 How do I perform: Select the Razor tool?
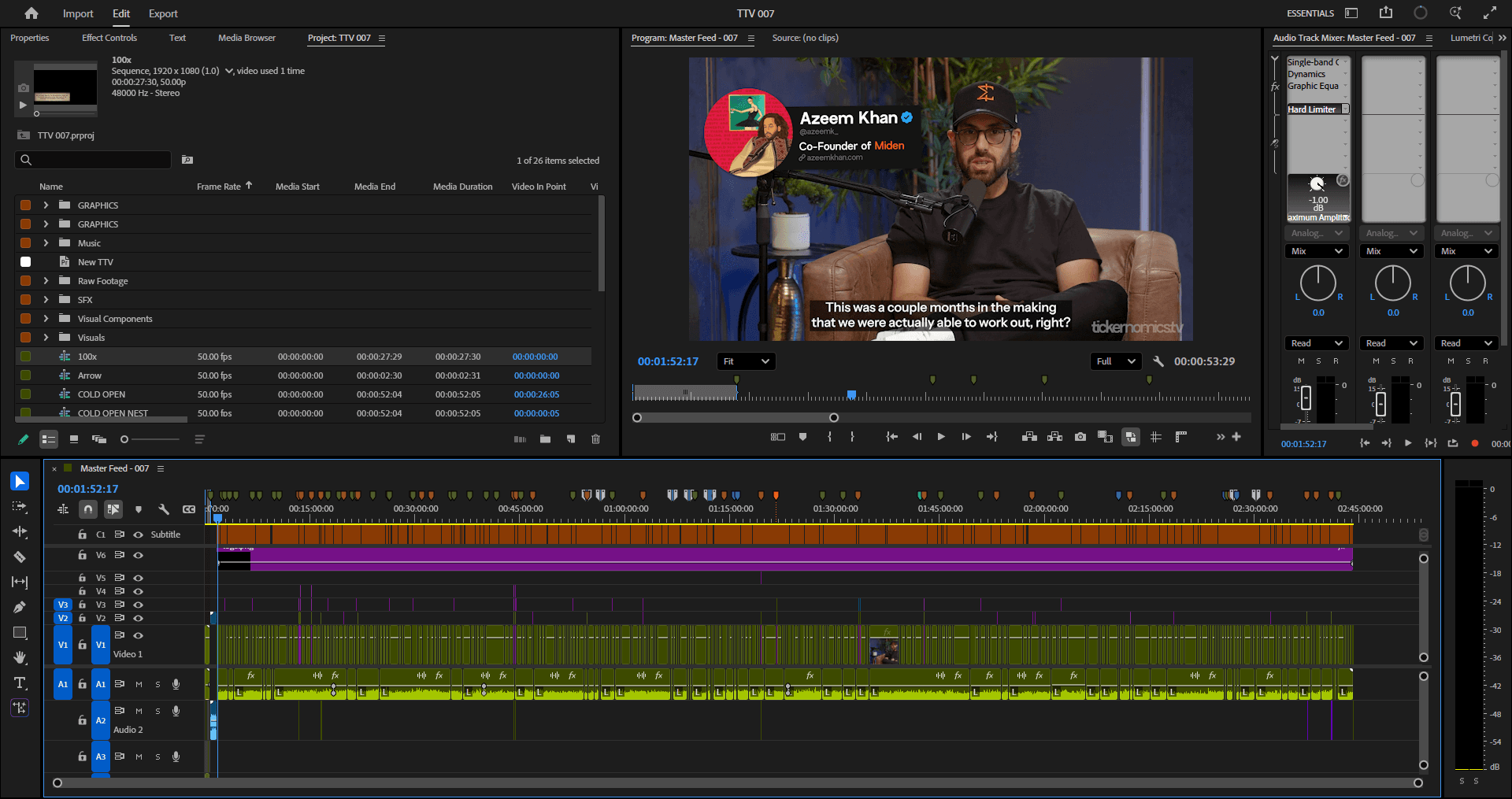[x=20, y=557]
